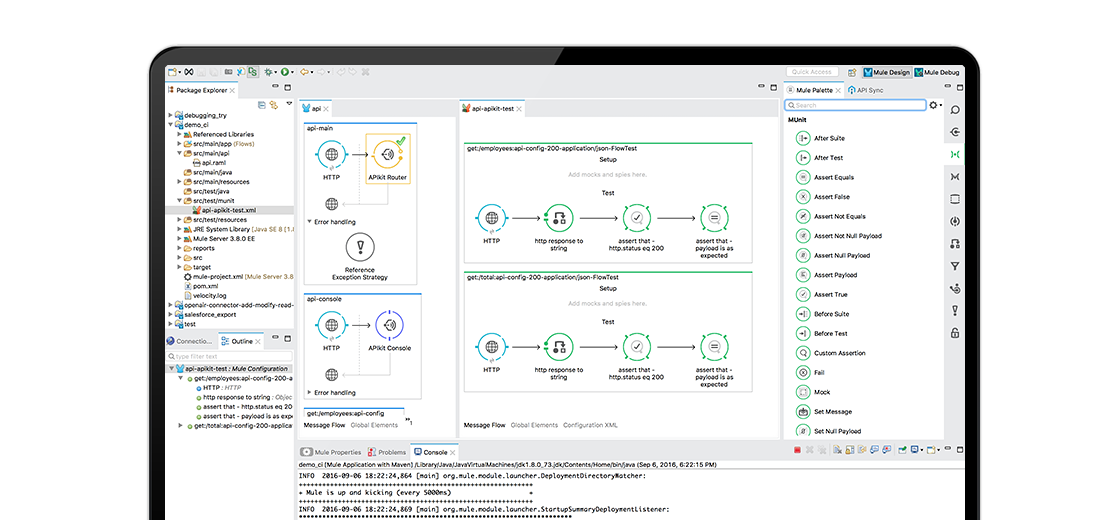Expand Referenced Libraries in Package Explorer
Viewport: 1120px width, 520px height.
(179, 134)
